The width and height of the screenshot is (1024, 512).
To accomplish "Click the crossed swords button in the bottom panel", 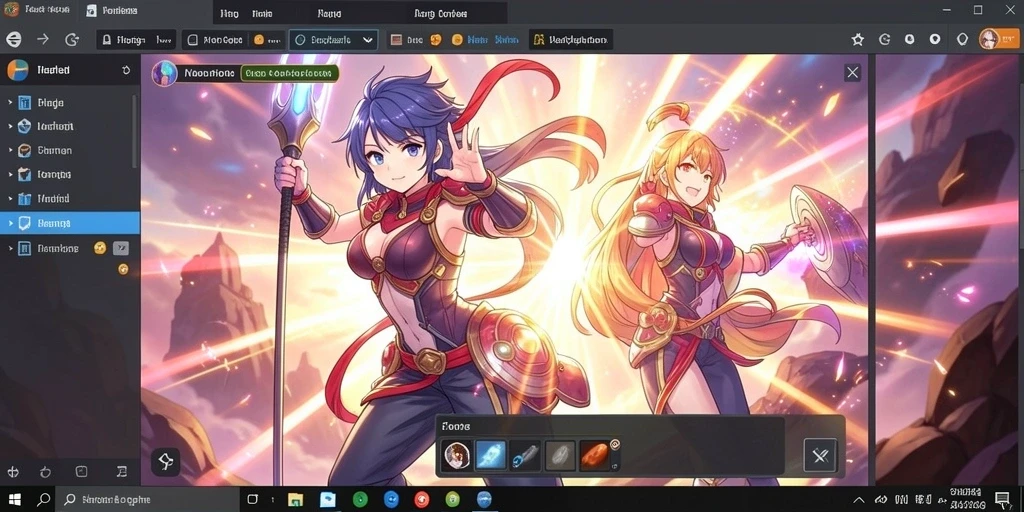I will 820,455.
